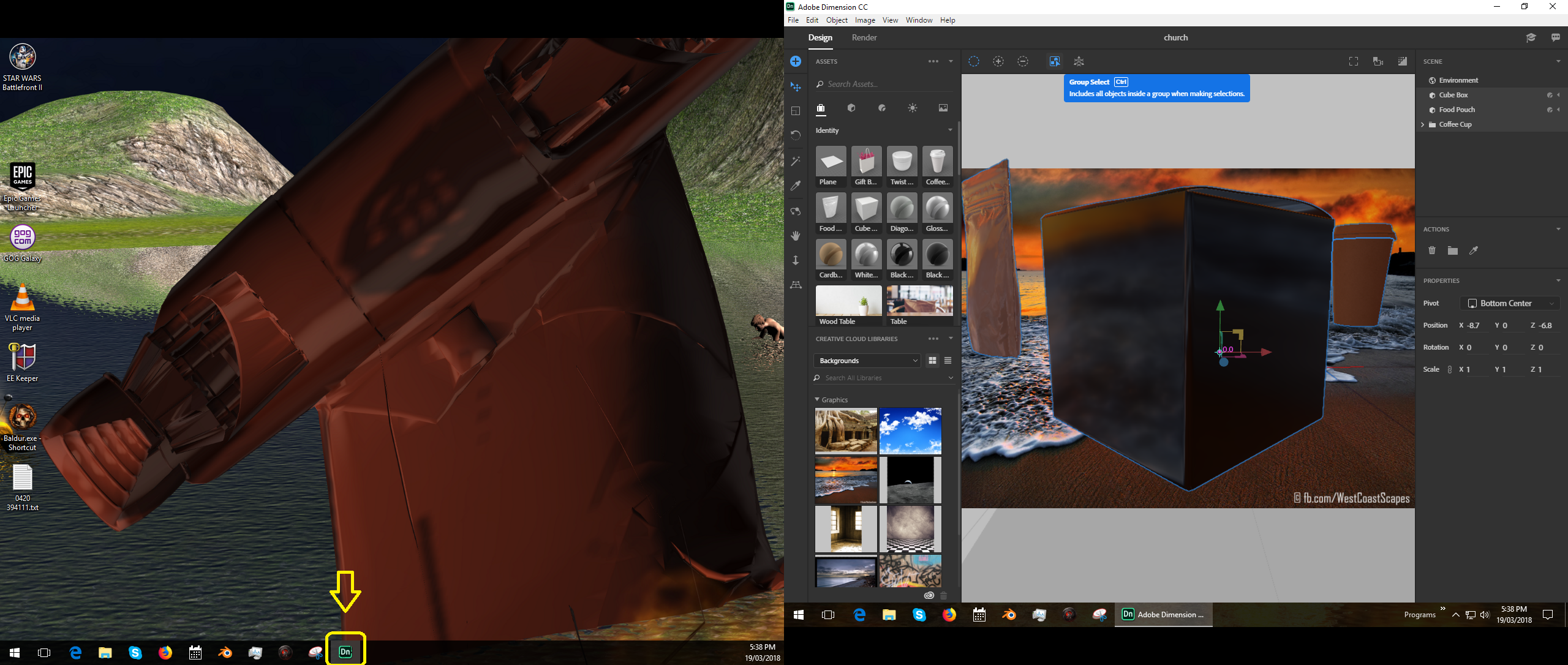Click the add-to-selection circle plus icon
The image size is (1568, 665).
[x=998, y=61]
